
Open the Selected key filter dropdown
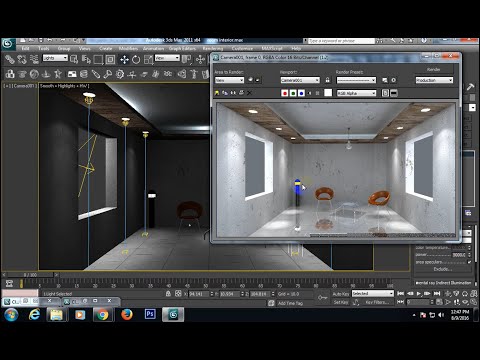[x=373, y=293]
